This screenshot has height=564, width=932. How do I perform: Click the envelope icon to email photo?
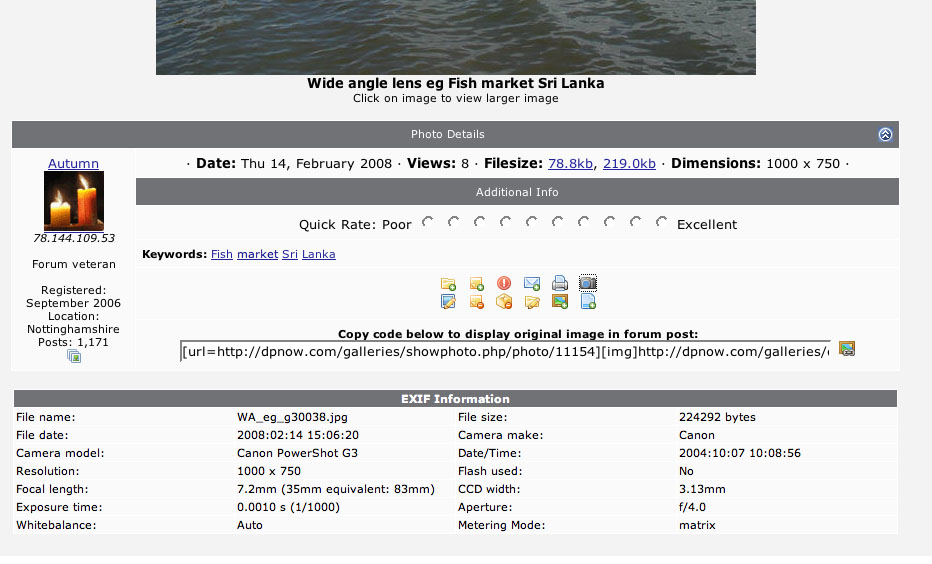click(x=532, y=284)
